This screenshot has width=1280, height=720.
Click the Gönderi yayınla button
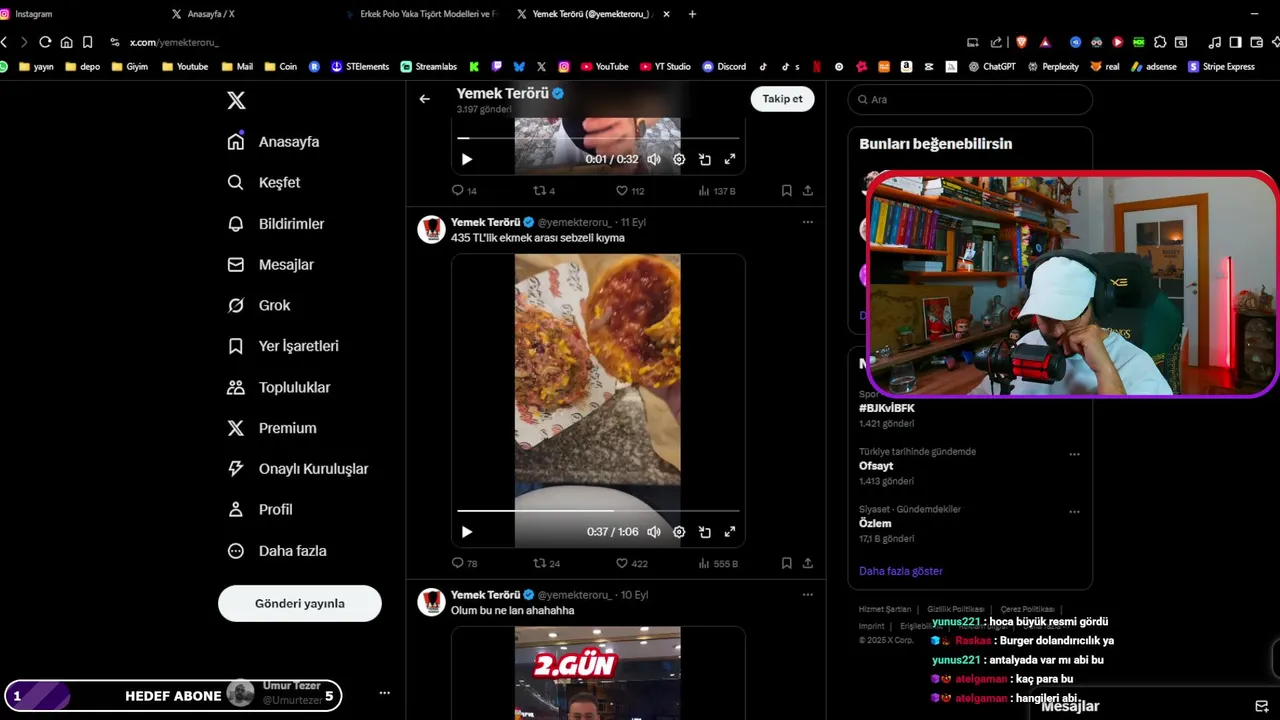tap(300, 603)
